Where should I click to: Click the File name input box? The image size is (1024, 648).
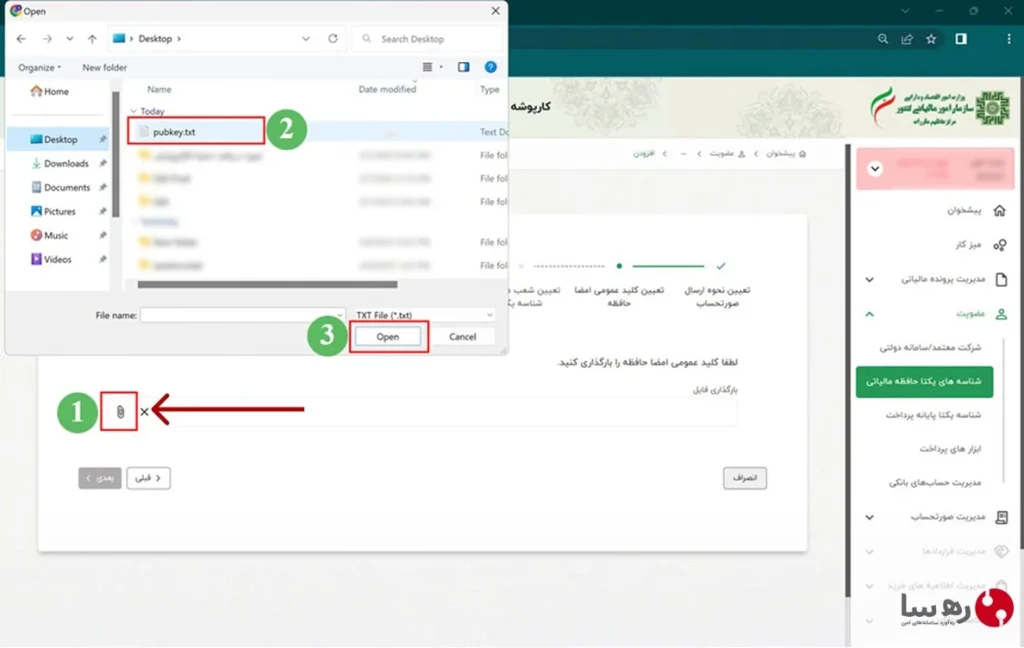[x=242, y=315]
